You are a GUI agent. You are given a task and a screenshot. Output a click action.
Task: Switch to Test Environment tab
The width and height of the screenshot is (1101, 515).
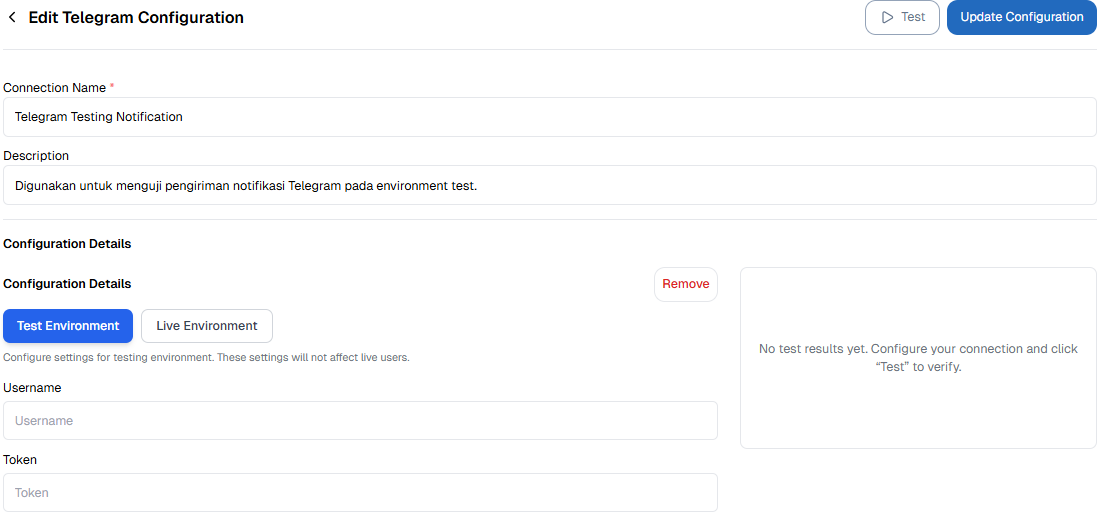tap(68, 326)
